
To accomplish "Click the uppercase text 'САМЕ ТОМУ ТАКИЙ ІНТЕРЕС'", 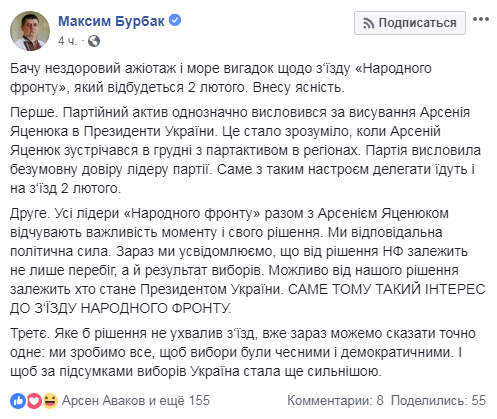I will point(386,289).
